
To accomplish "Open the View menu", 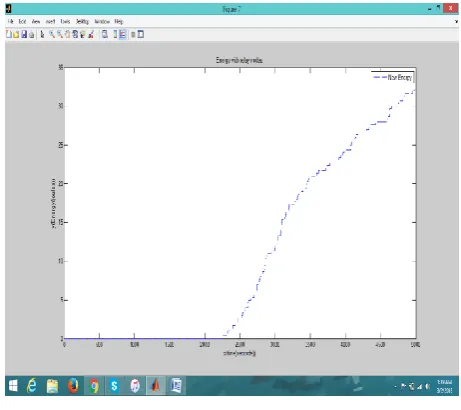I will (x=36, y=21).
